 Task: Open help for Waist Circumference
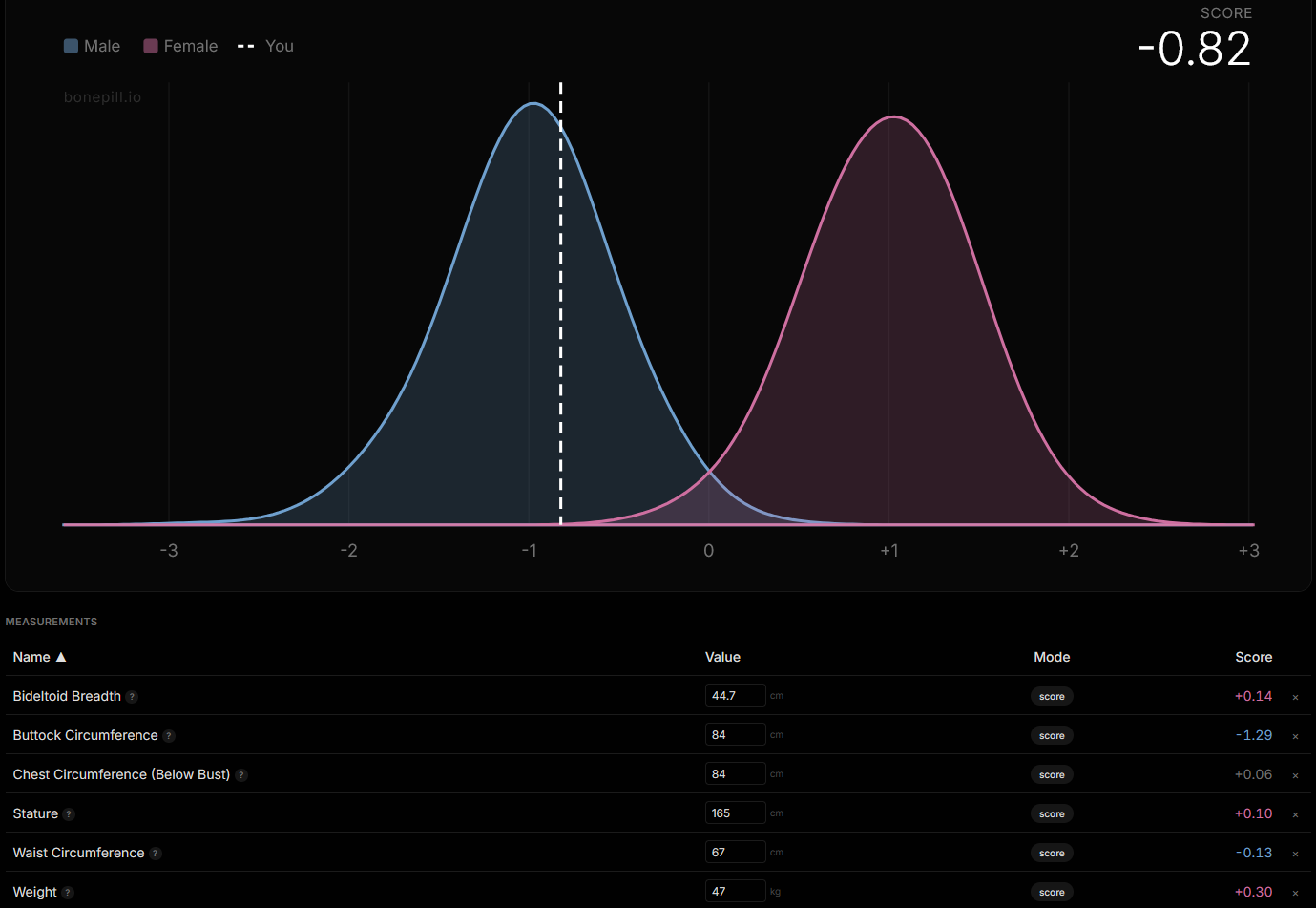156,854
